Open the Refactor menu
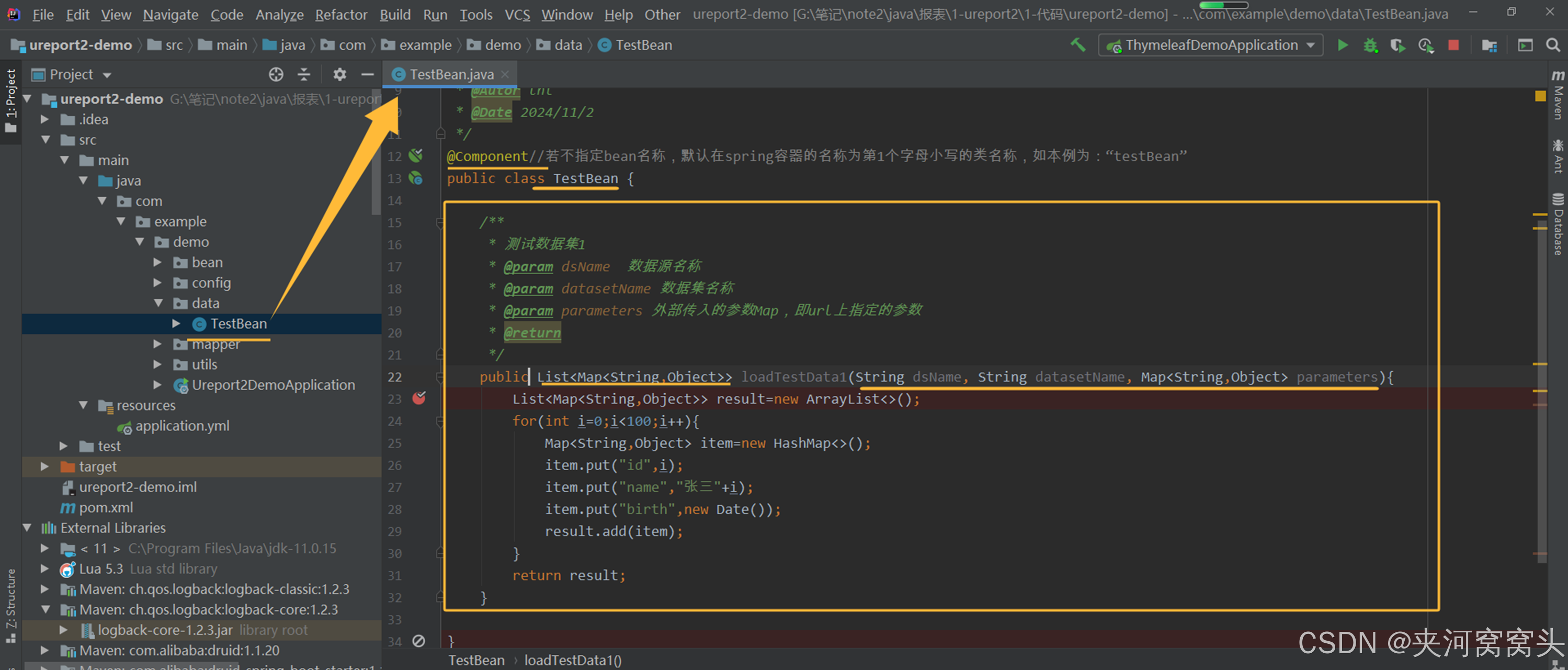Viewport: 1568px width, 670px height. pyautogui.click(x=341, y=15)
